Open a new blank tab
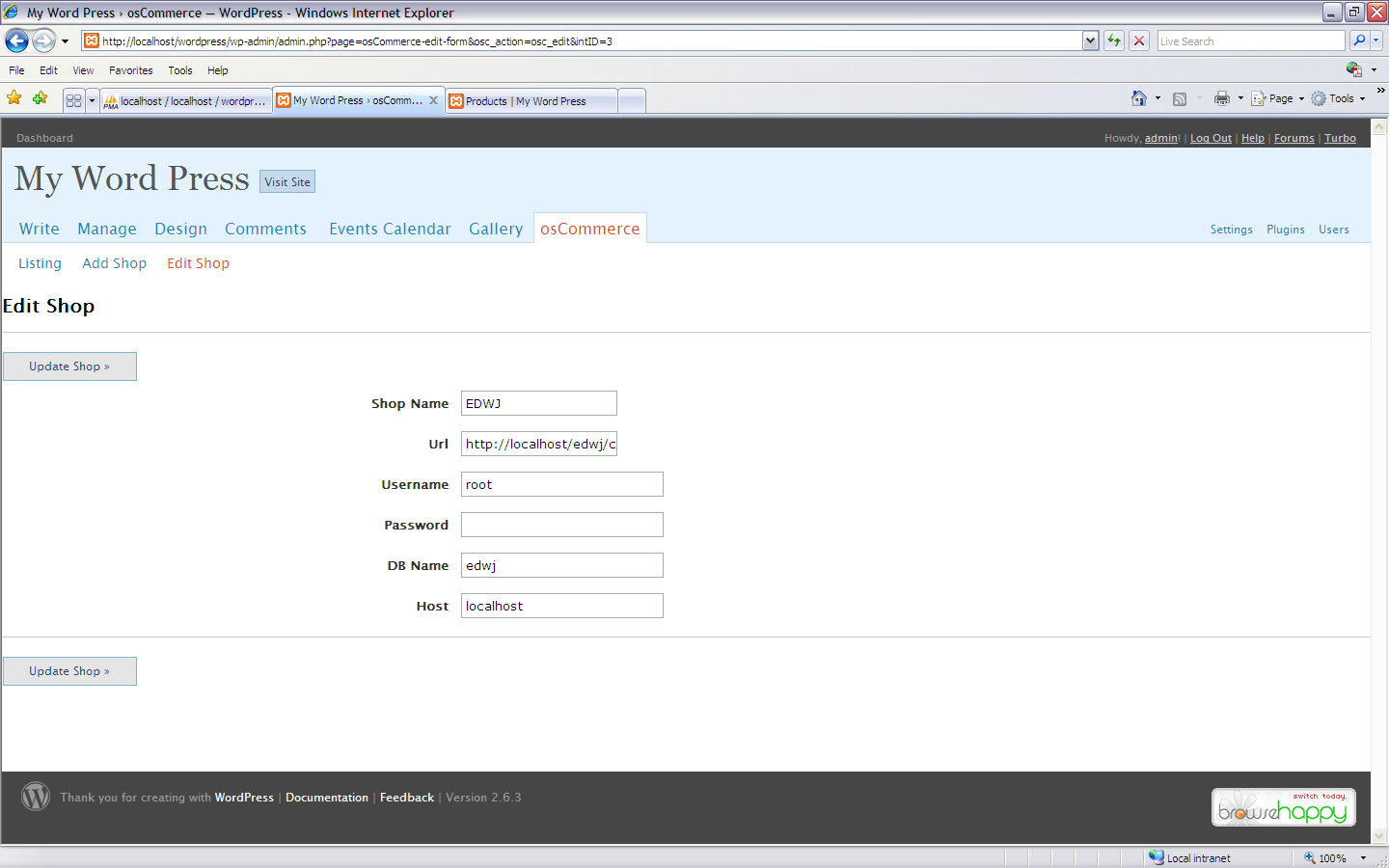The height and width of the screenshot is (868, 1389). click(631, 101)
